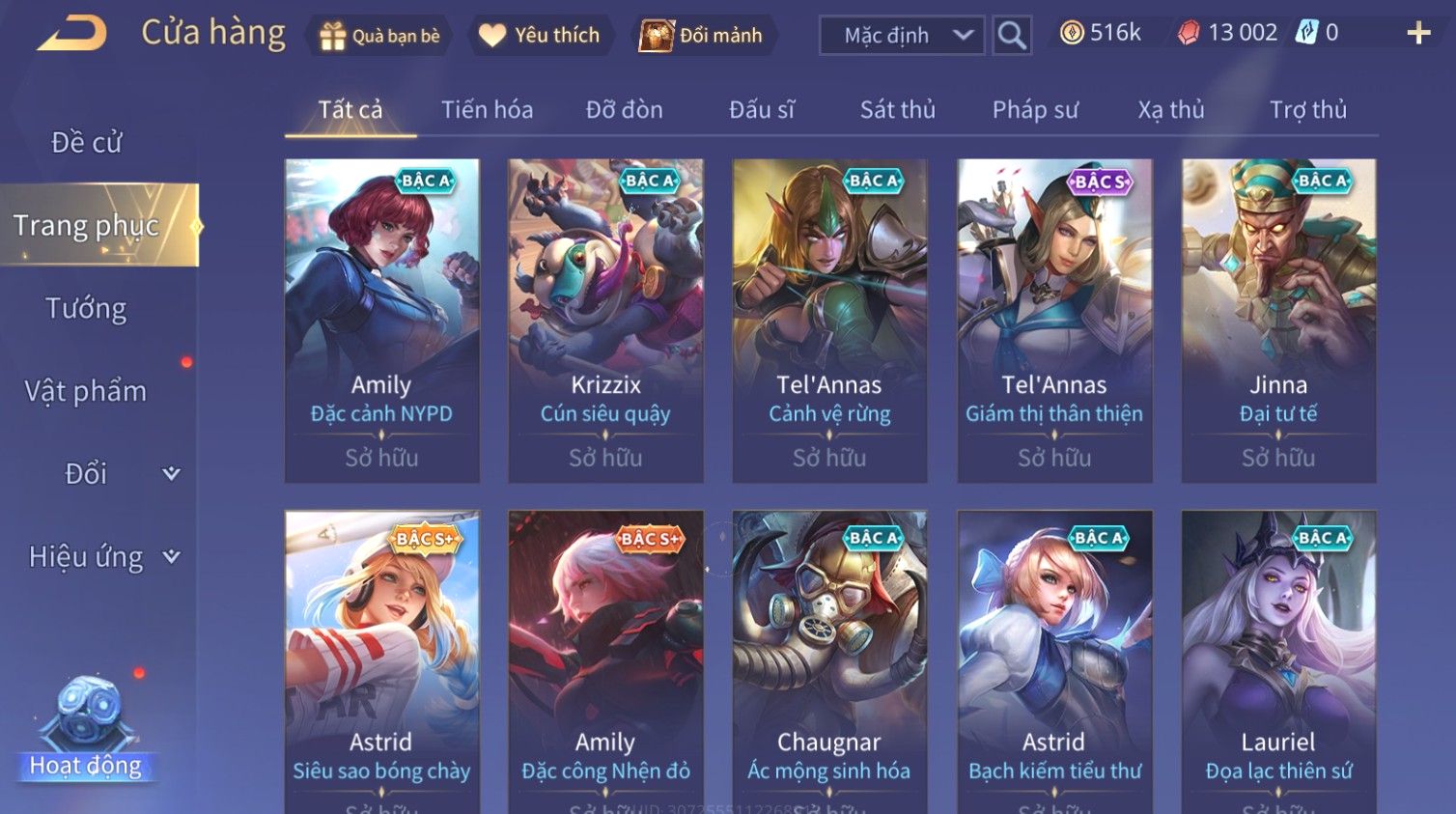This screenshot has width=1456, height=814.
Task: Tap the red gem currency icon
Action: (x=1189, y=33)
